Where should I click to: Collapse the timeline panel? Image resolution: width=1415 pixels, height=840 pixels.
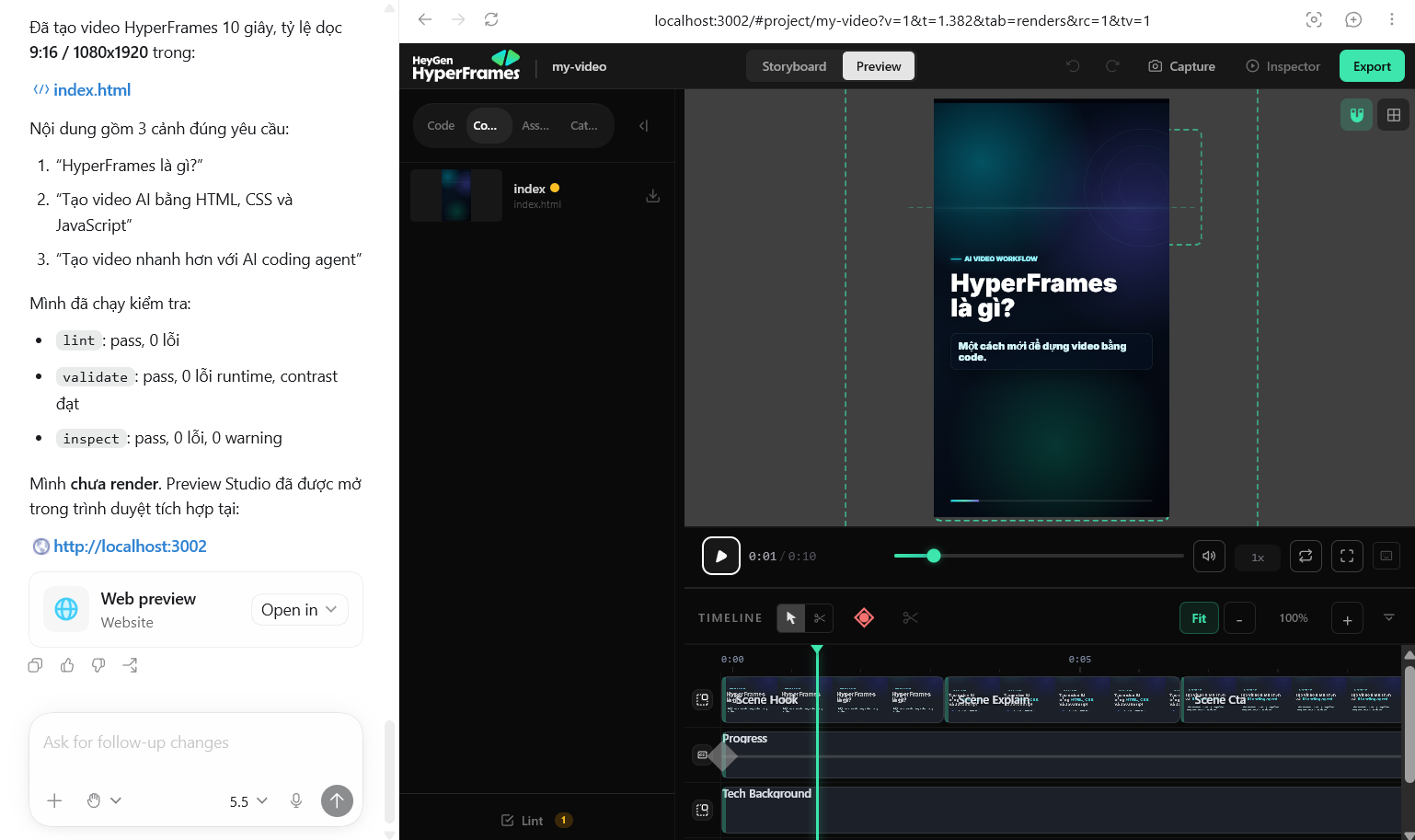pos(1389,617)
